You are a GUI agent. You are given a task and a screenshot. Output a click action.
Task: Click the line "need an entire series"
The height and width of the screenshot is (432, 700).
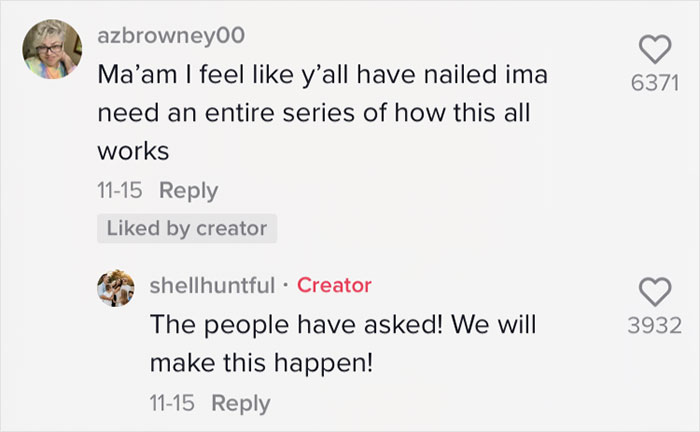229,113
